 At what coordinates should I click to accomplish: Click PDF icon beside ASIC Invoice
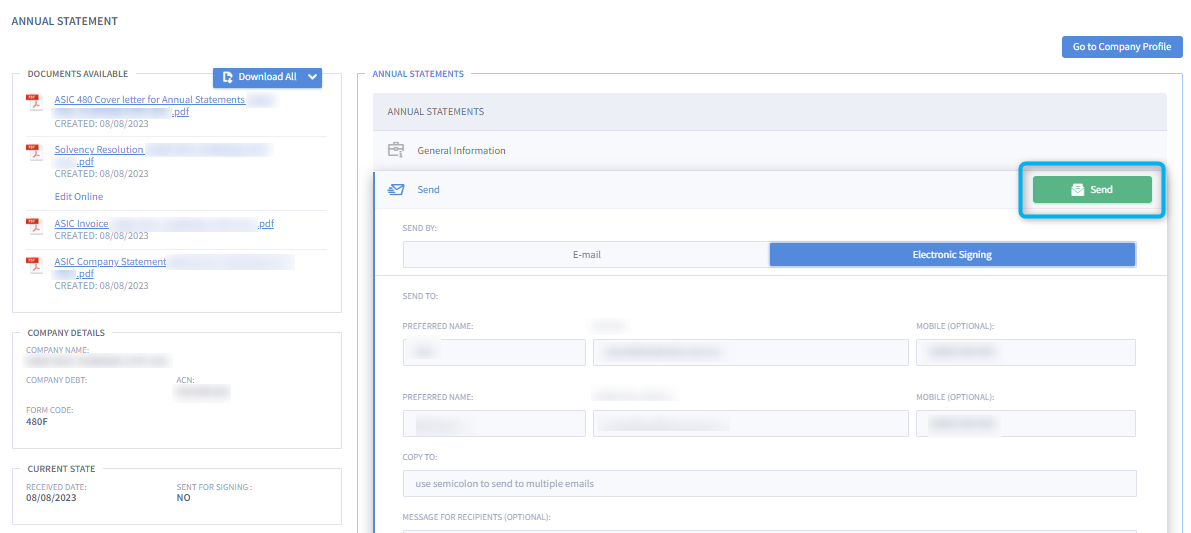coord(34,226)
